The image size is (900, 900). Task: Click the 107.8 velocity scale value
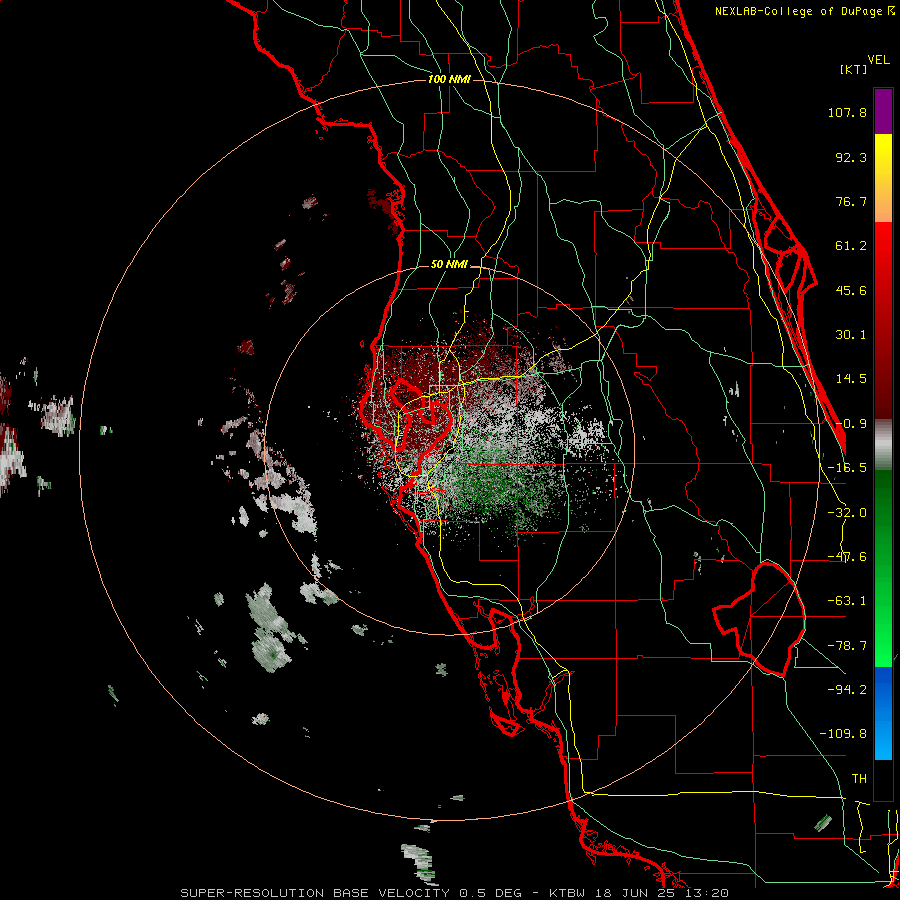click(x=847, y=112)
